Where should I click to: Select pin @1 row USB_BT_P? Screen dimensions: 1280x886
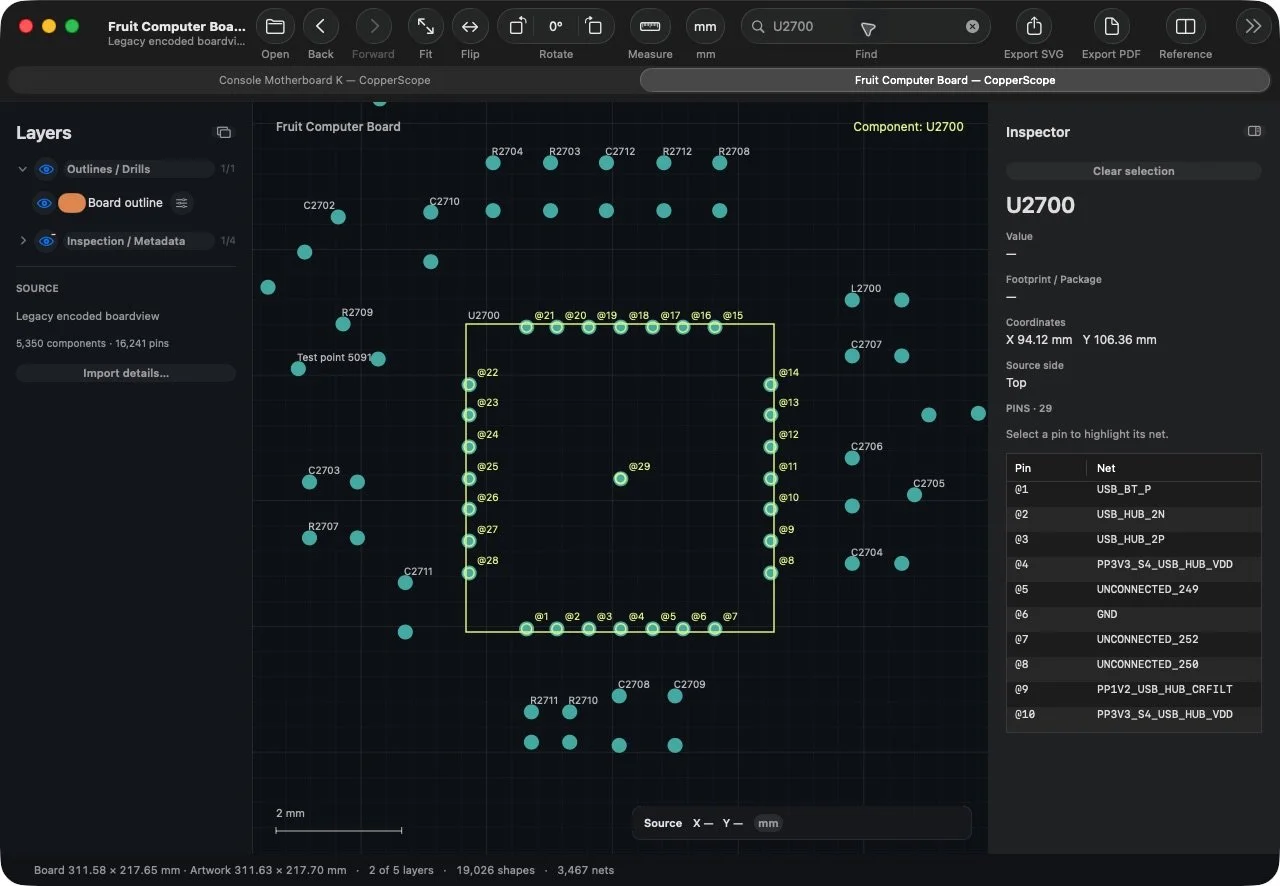[x=1133, y=490]
